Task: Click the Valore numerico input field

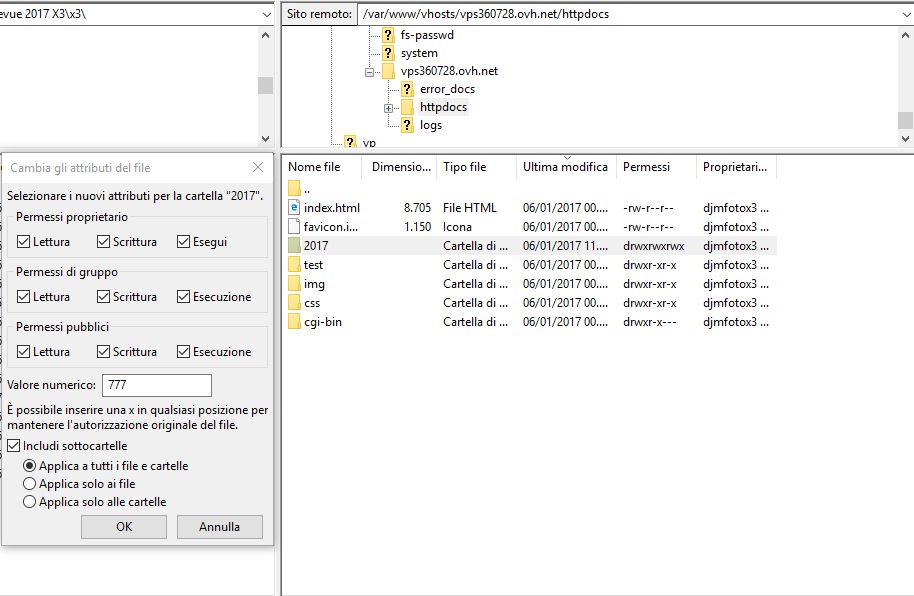Action: [157, 385]
